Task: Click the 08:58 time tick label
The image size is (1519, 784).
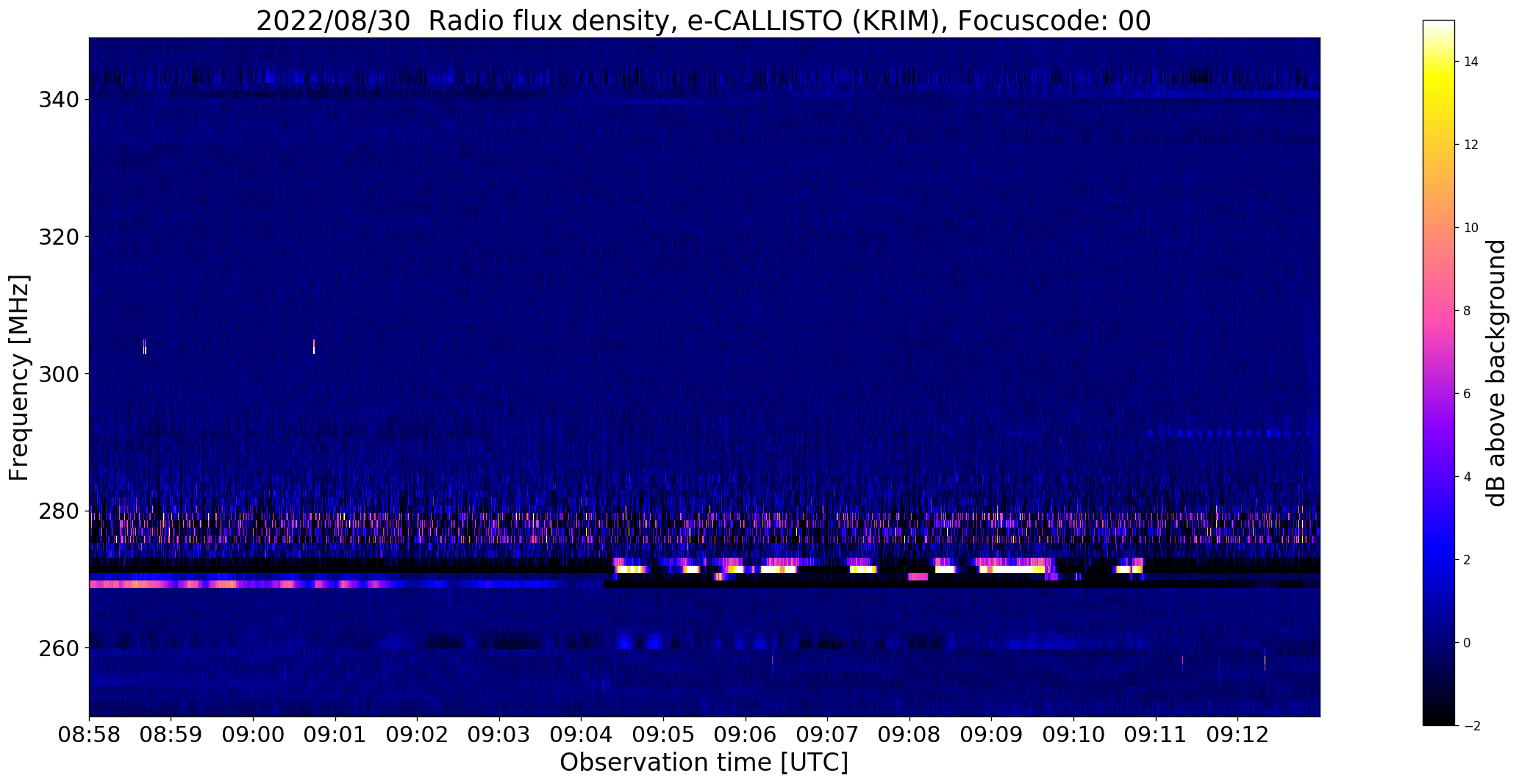Action: pos(90,735)
